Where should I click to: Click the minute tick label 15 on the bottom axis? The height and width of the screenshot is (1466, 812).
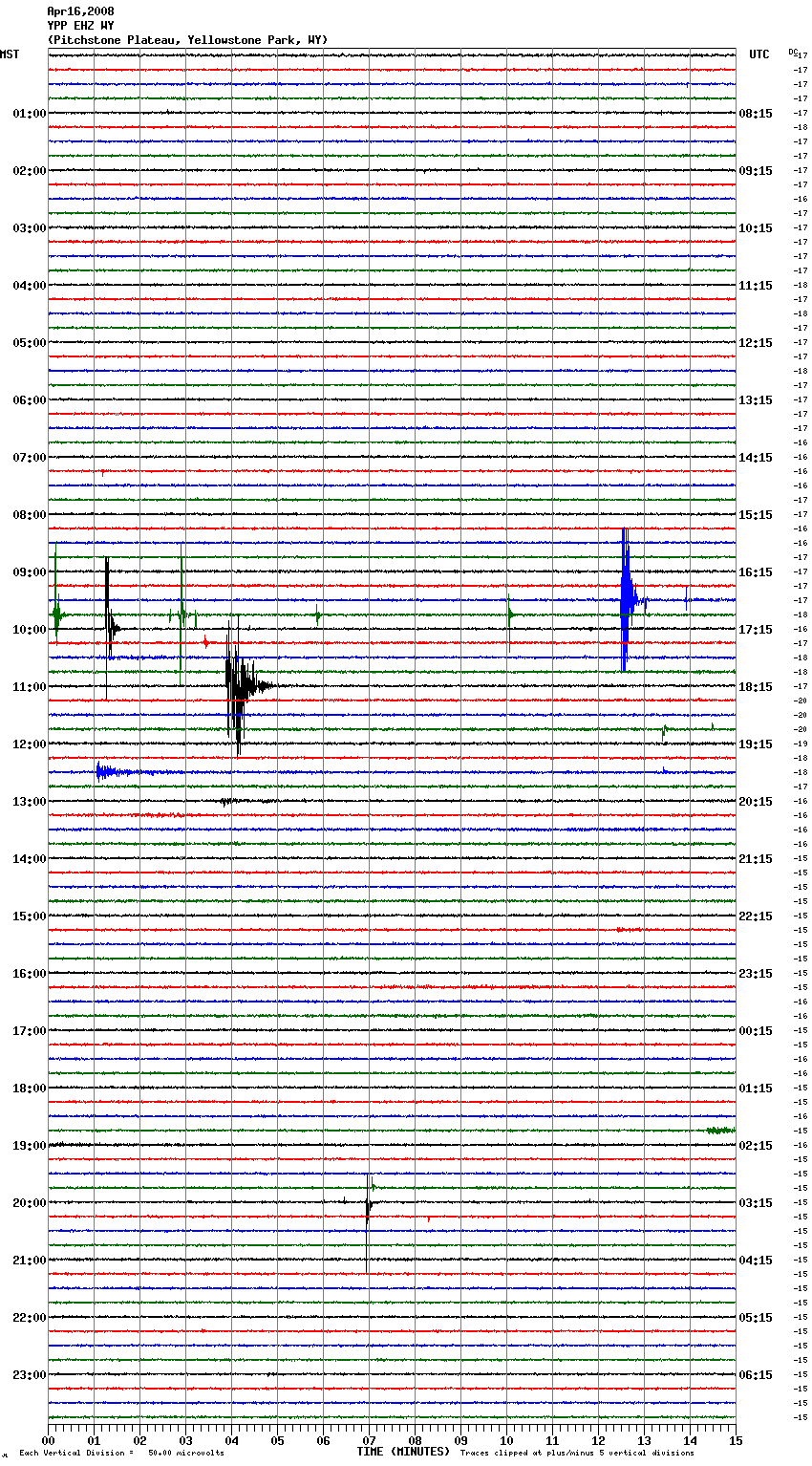pyautogui.click(x=736, y=1440)
